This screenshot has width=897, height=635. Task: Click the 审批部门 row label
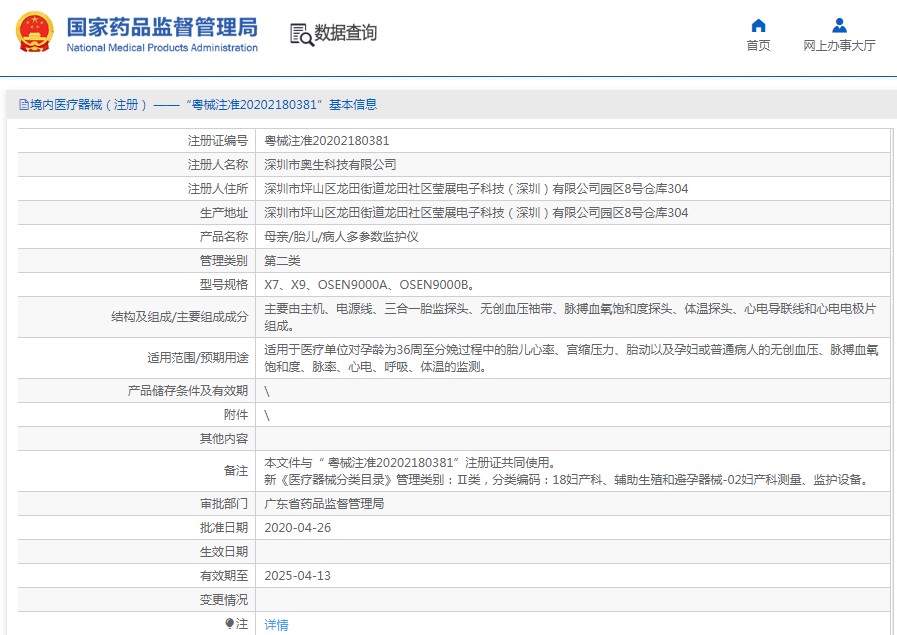[224, 504]
